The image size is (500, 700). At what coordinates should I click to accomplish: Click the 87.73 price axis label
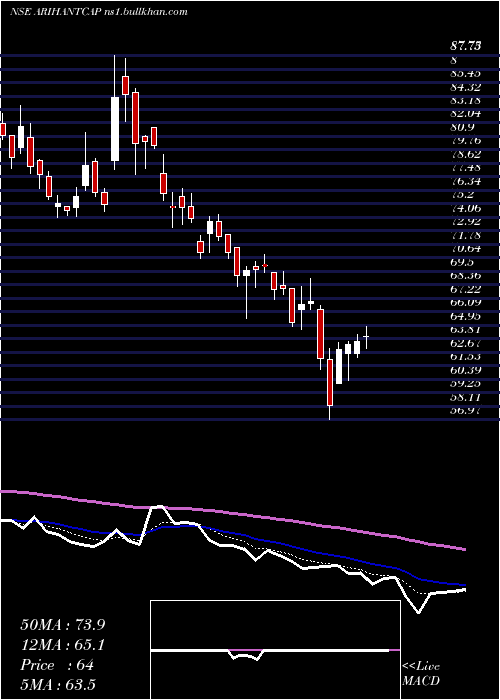click(466, 46)
